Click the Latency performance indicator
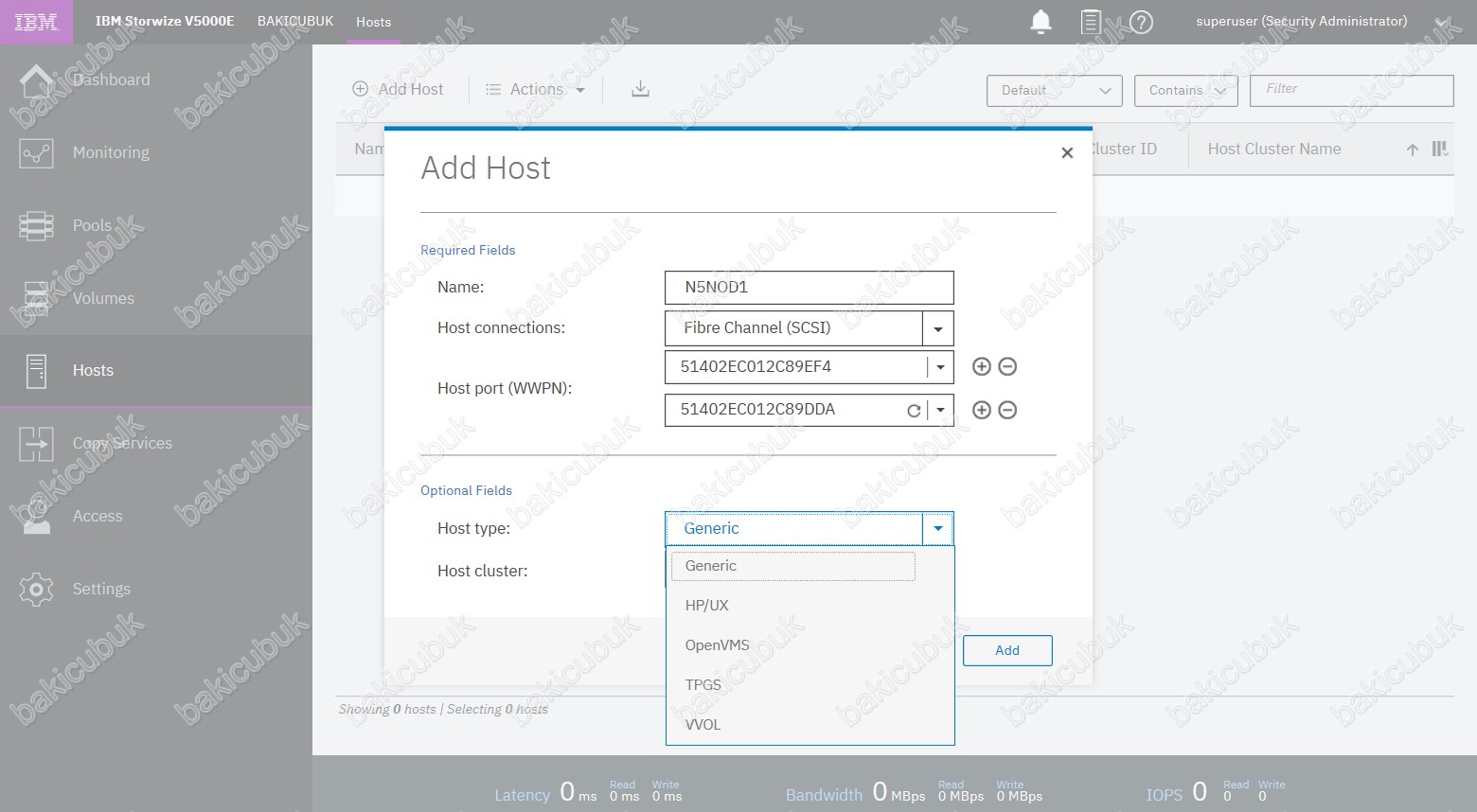The height and width of the screenshot is (812, 1477). coord(588,792)
